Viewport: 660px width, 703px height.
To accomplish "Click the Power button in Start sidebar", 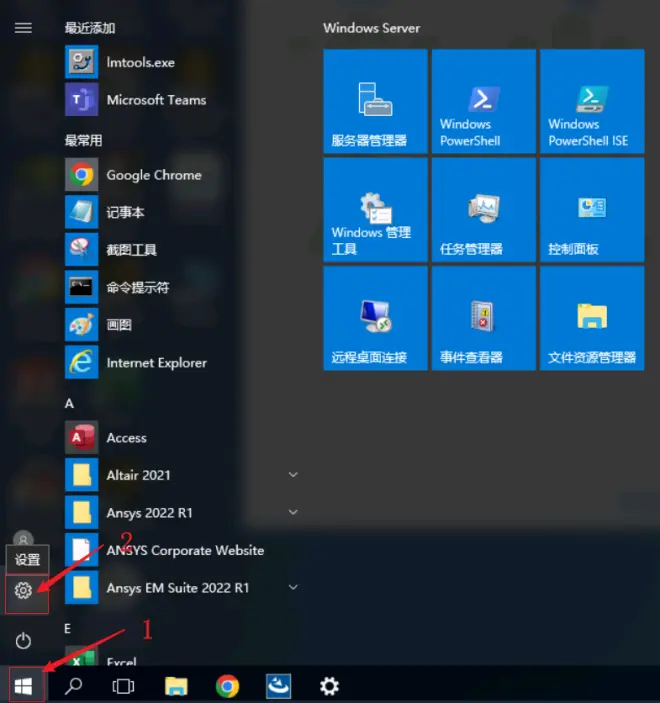I will click(x=23, y=641).
